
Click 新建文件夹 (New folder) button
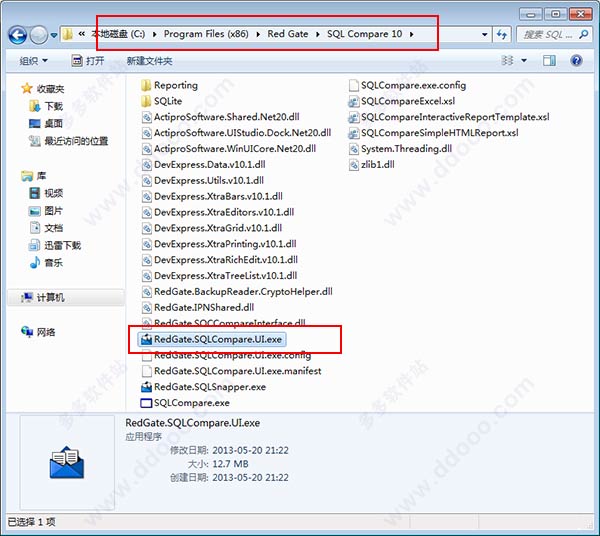(149, 61)
